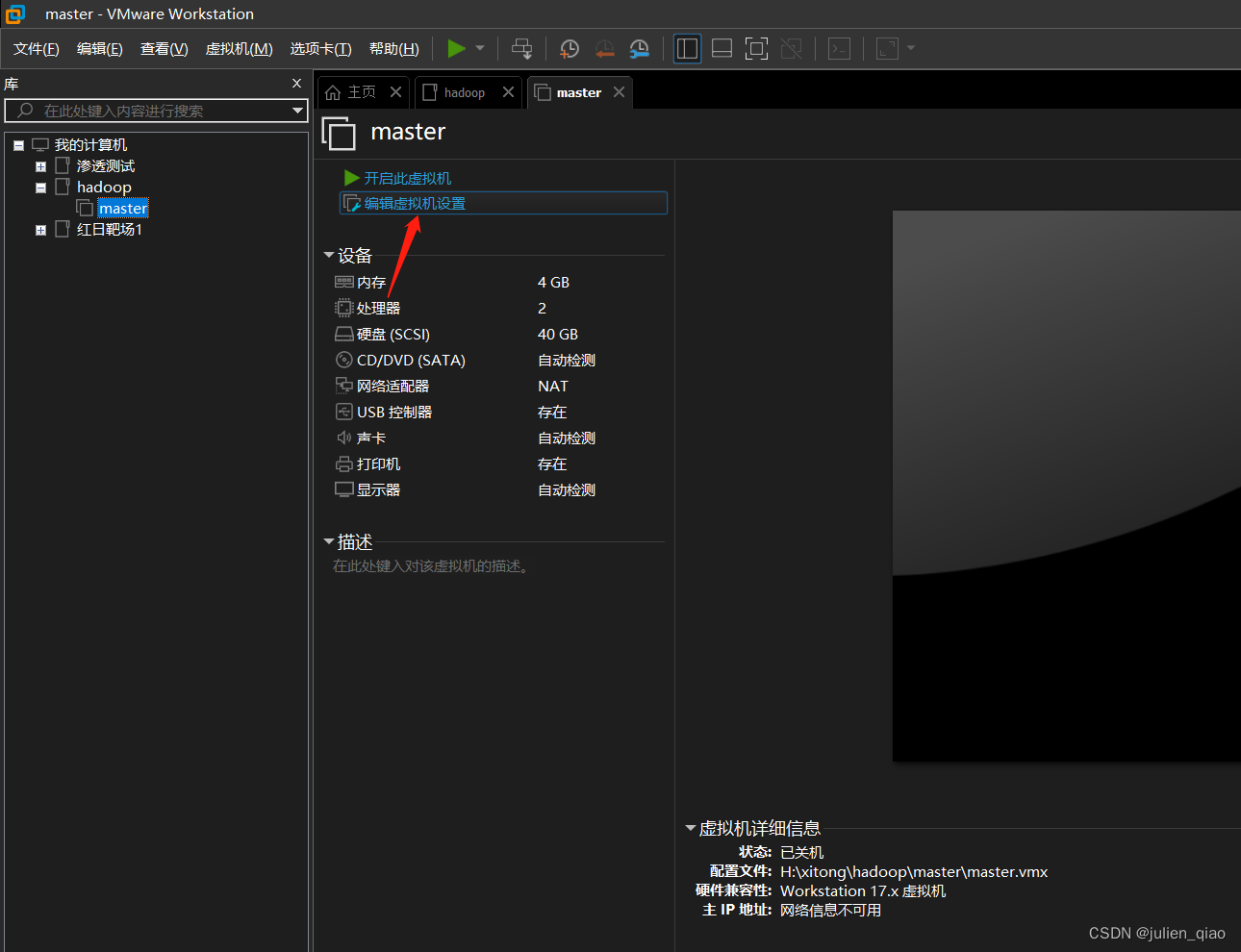Click the green power-on toolbar button
This screenshot has width=1241, height=952.
456,48
